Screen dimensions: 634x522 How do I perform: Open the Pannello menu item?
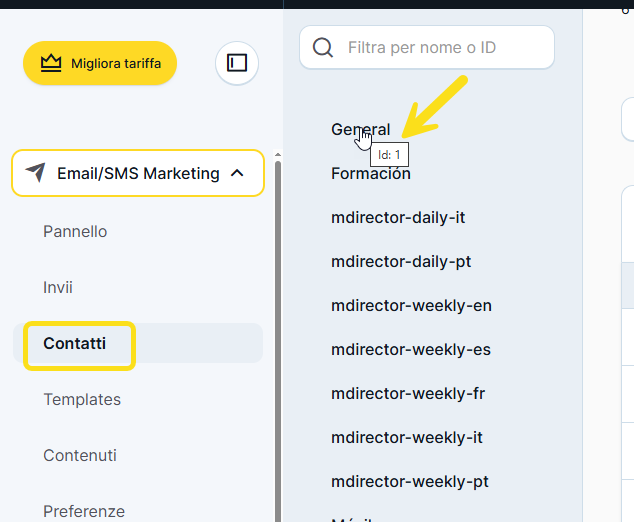pyautogui.click(x=75, y=231)
